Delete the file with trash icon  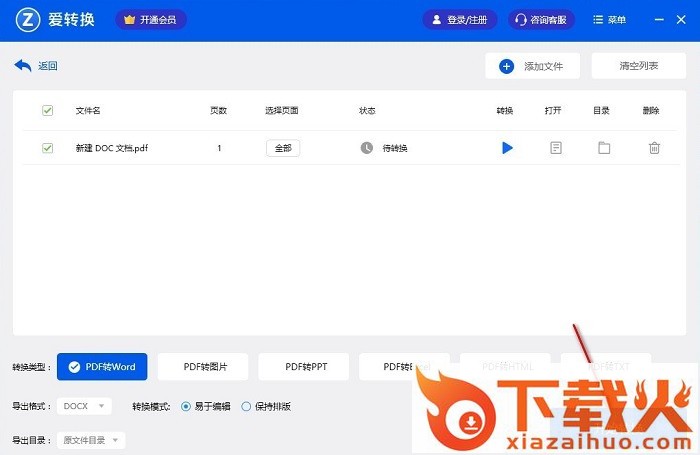[x=654, y=148]
